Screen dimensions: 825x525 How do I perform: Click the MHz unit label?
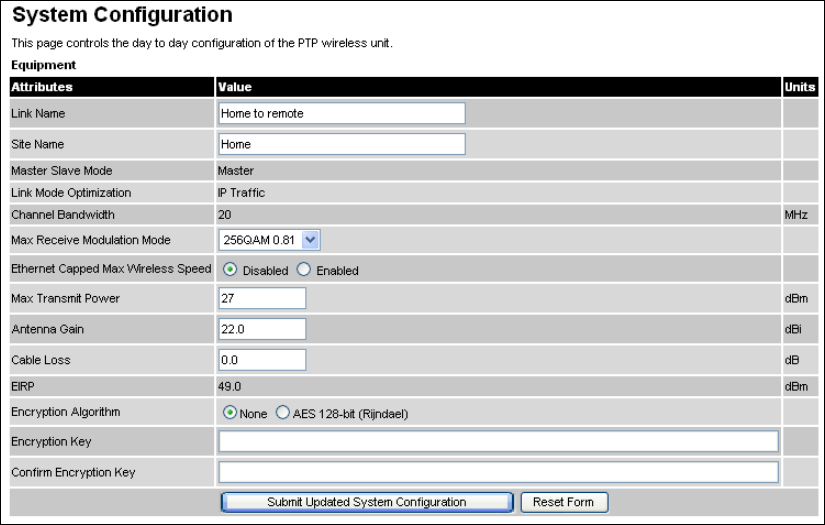click(x=796, y=215)
